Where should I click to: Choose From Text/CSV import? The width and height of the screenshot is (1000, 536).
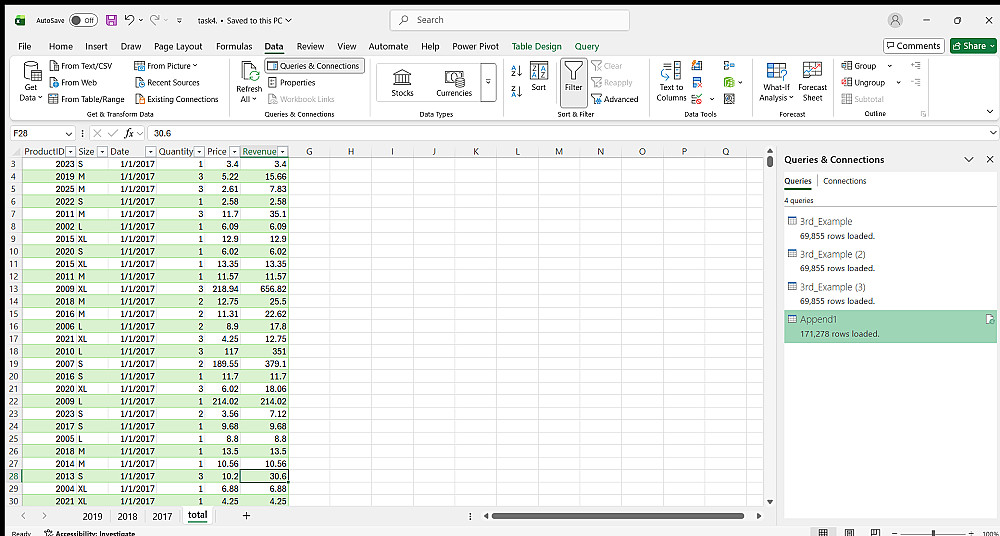pyautogui.click(x=80, y=66)
